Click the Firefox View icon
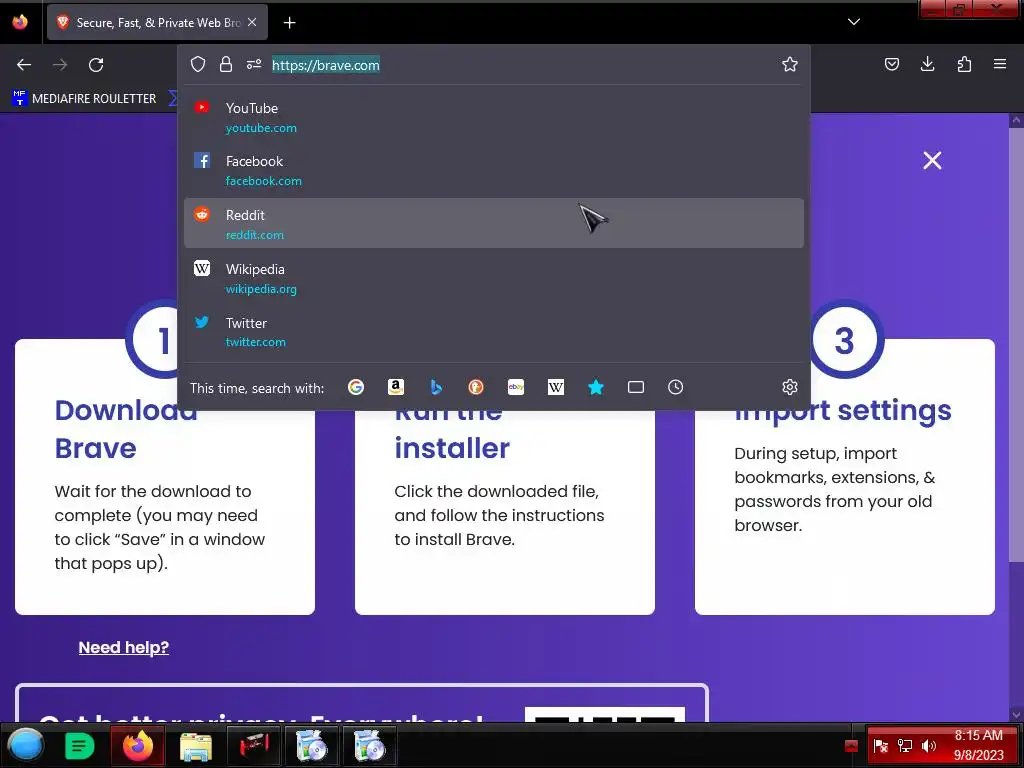This screenshot has height=768, width=1024. point(20,22)
